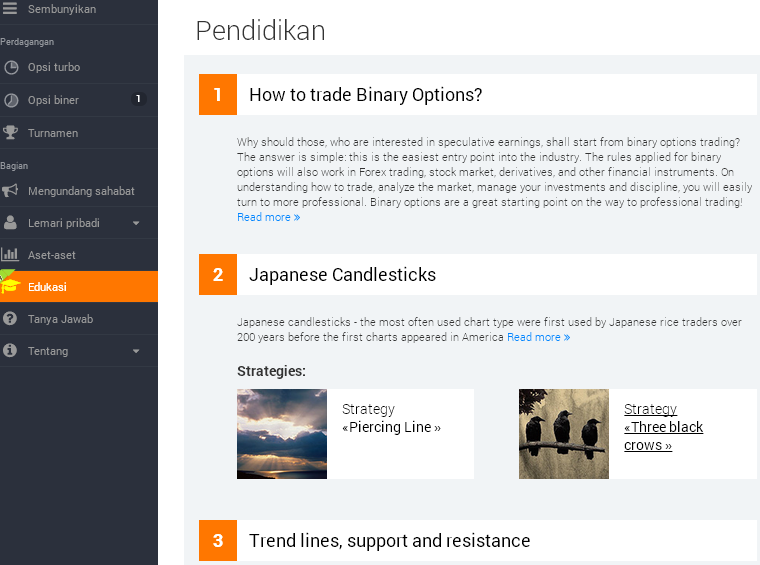Go to the Turnamen menu item
760x565 pixels.
(x=79, y=133)
